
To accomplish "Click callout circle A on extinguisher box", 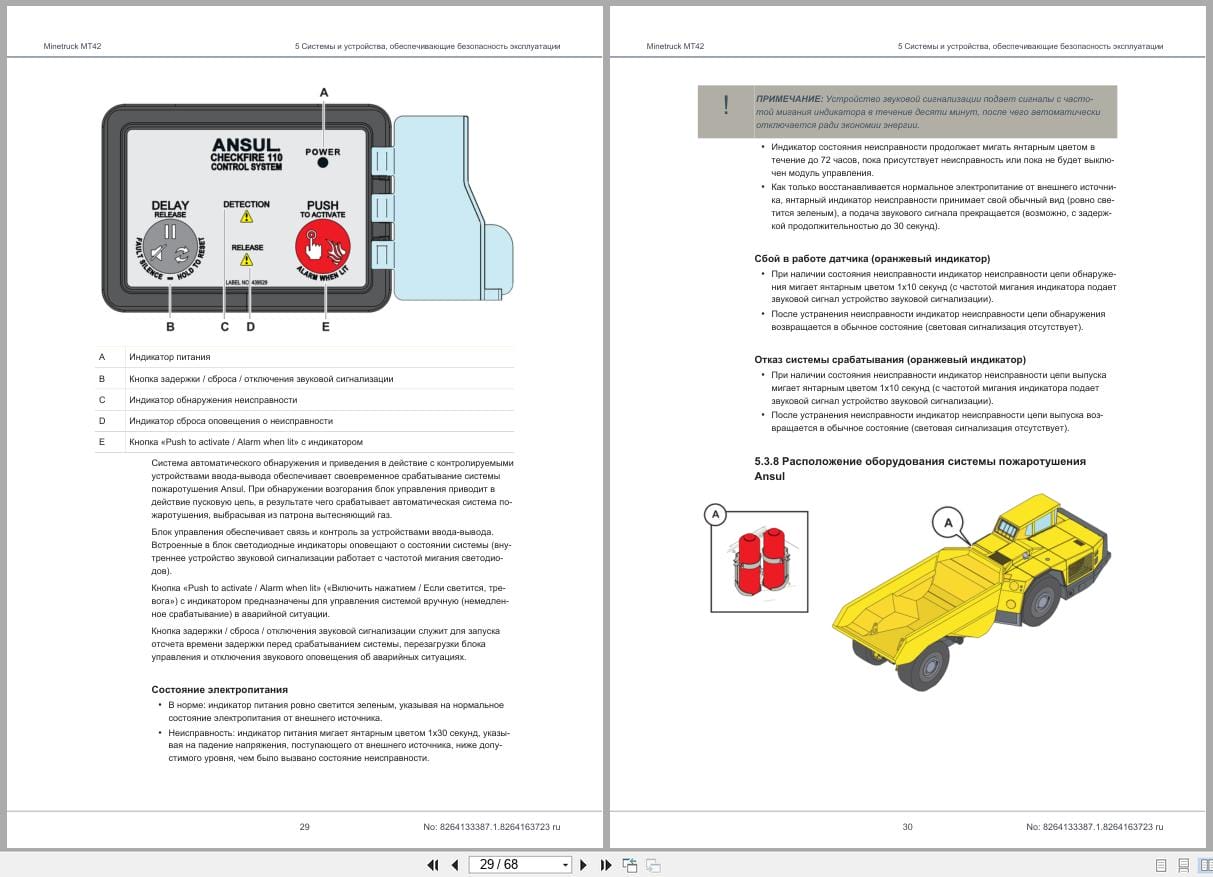I will point(714,515).
